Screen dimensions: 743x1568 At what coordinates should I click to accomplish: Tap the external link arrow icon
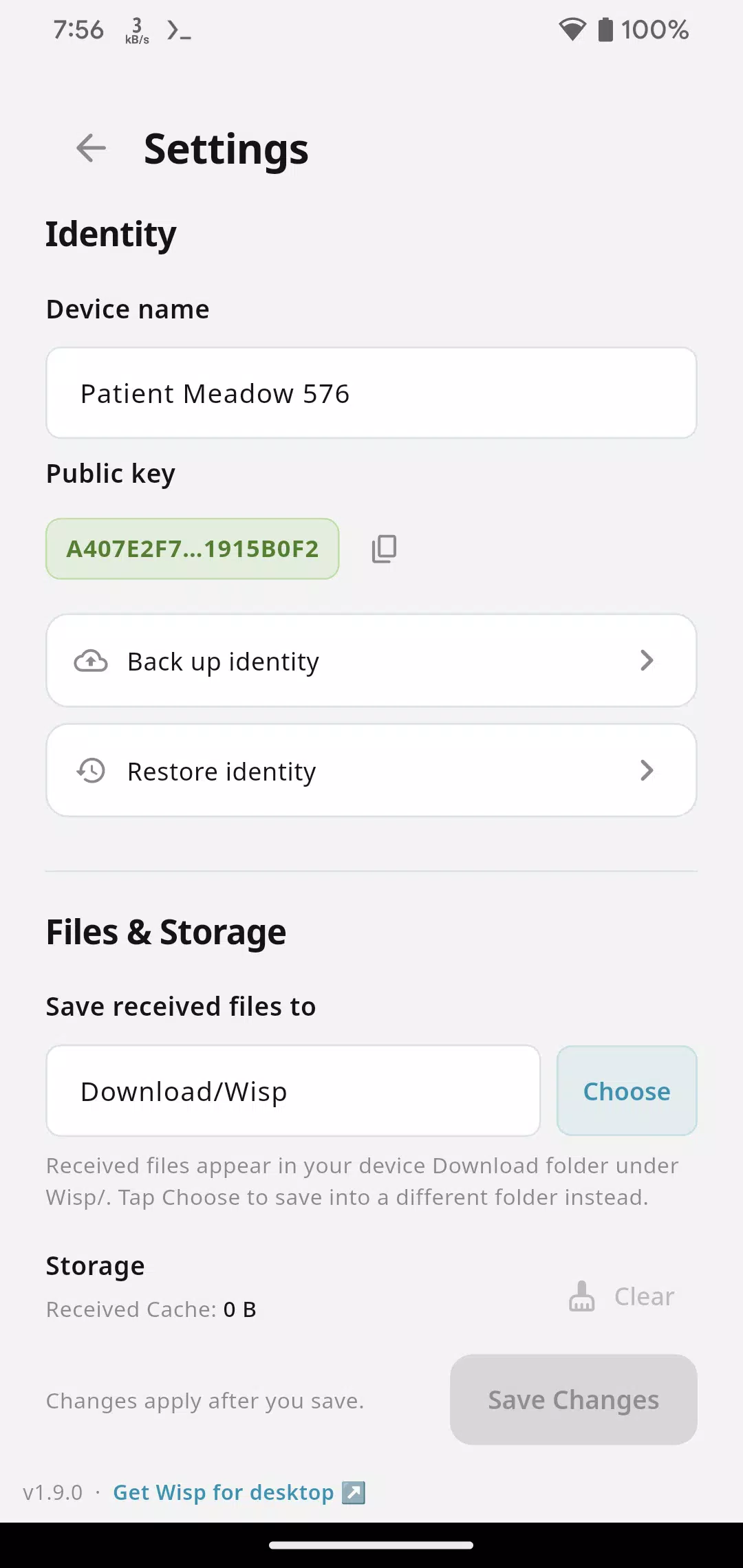point(354,1492)
